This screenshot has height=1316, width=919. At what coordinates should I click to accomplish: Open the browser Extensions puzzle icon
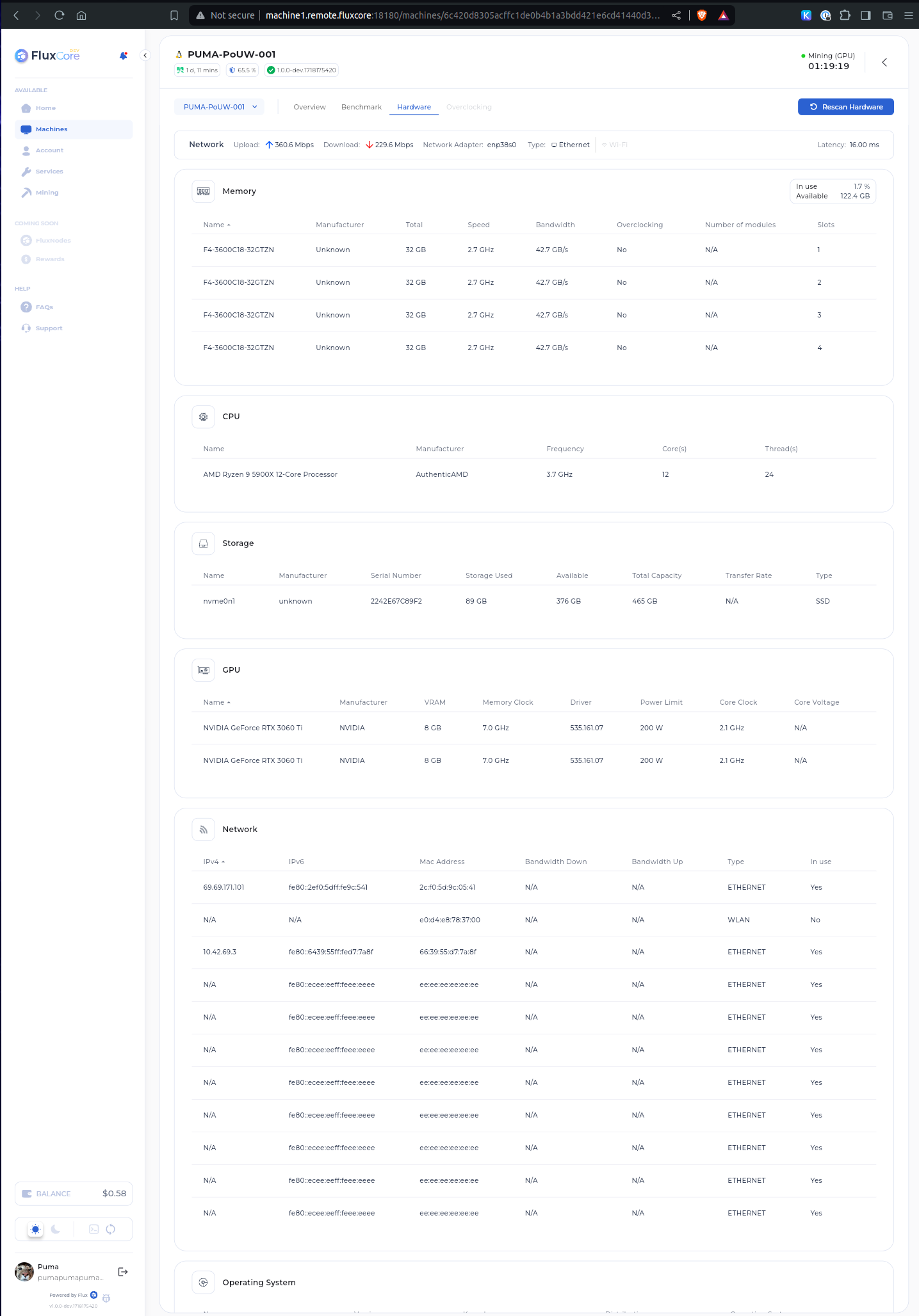coord(845,15)
